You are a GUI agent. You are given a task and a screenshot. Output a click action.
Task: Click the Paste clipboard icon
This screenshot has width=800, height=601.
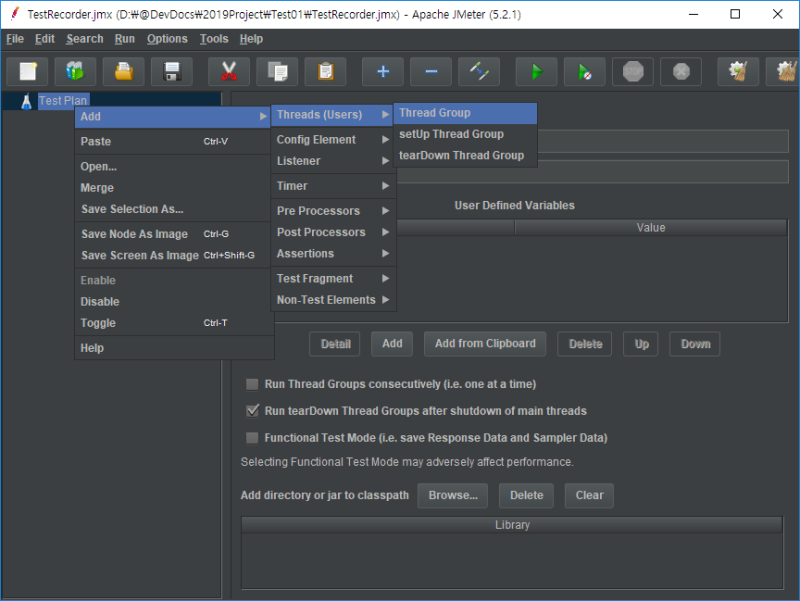[326, 71]
